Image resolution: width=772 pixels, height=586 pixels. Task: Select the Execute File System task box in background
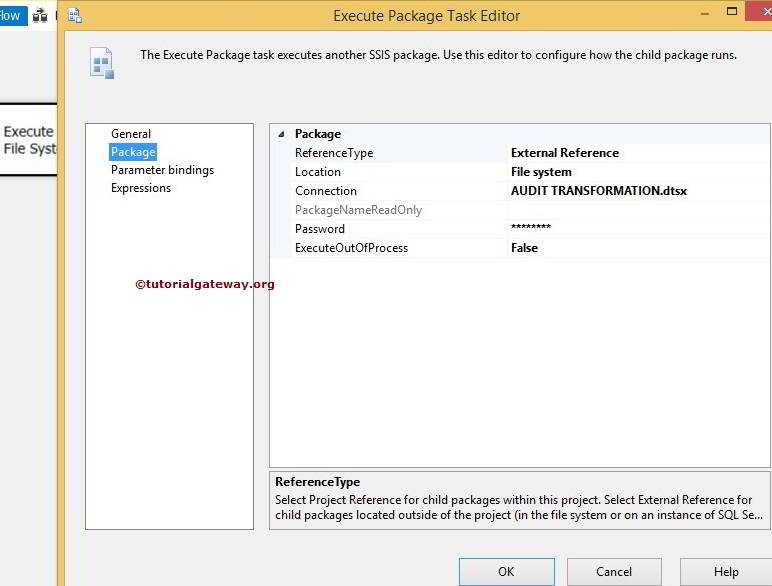29,140
